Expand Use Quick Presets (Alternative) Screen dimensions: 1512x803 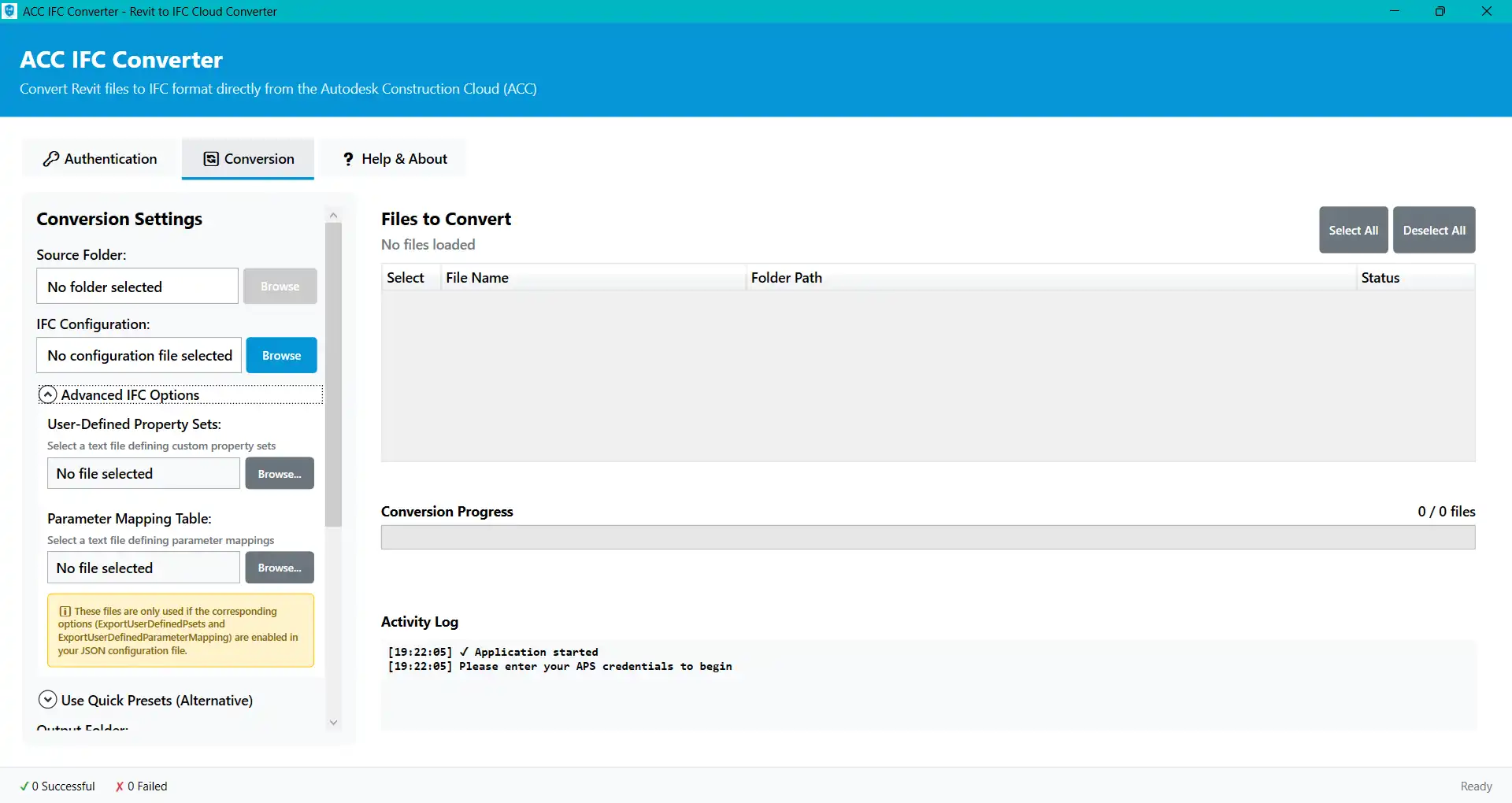click(48, 700)
